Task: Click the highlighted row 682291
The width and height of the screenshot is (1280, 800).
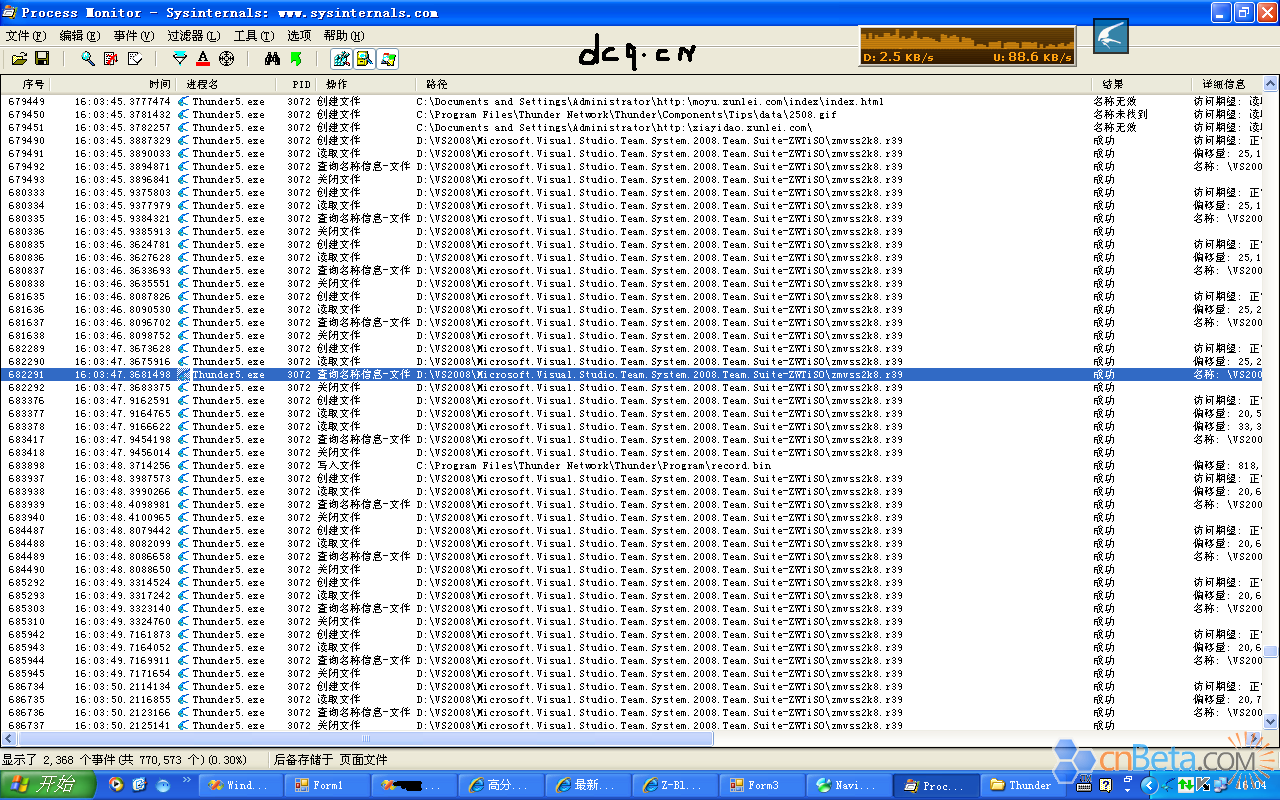Action: click(x=631, y=374)
